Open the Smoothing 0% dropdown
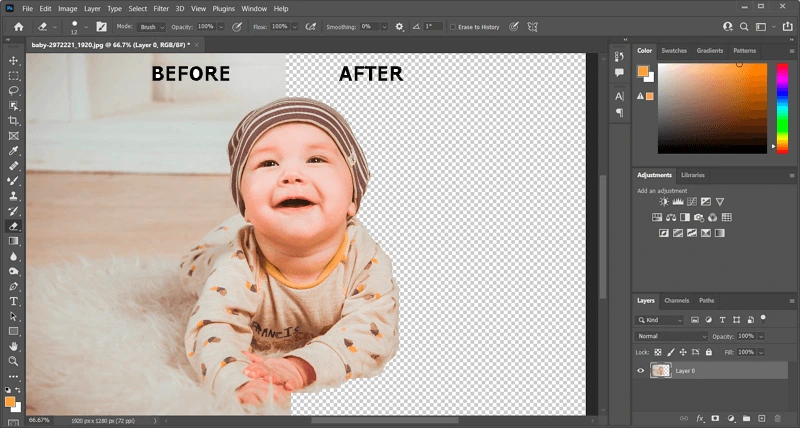800x428 pixels. [x=384, y=27]
